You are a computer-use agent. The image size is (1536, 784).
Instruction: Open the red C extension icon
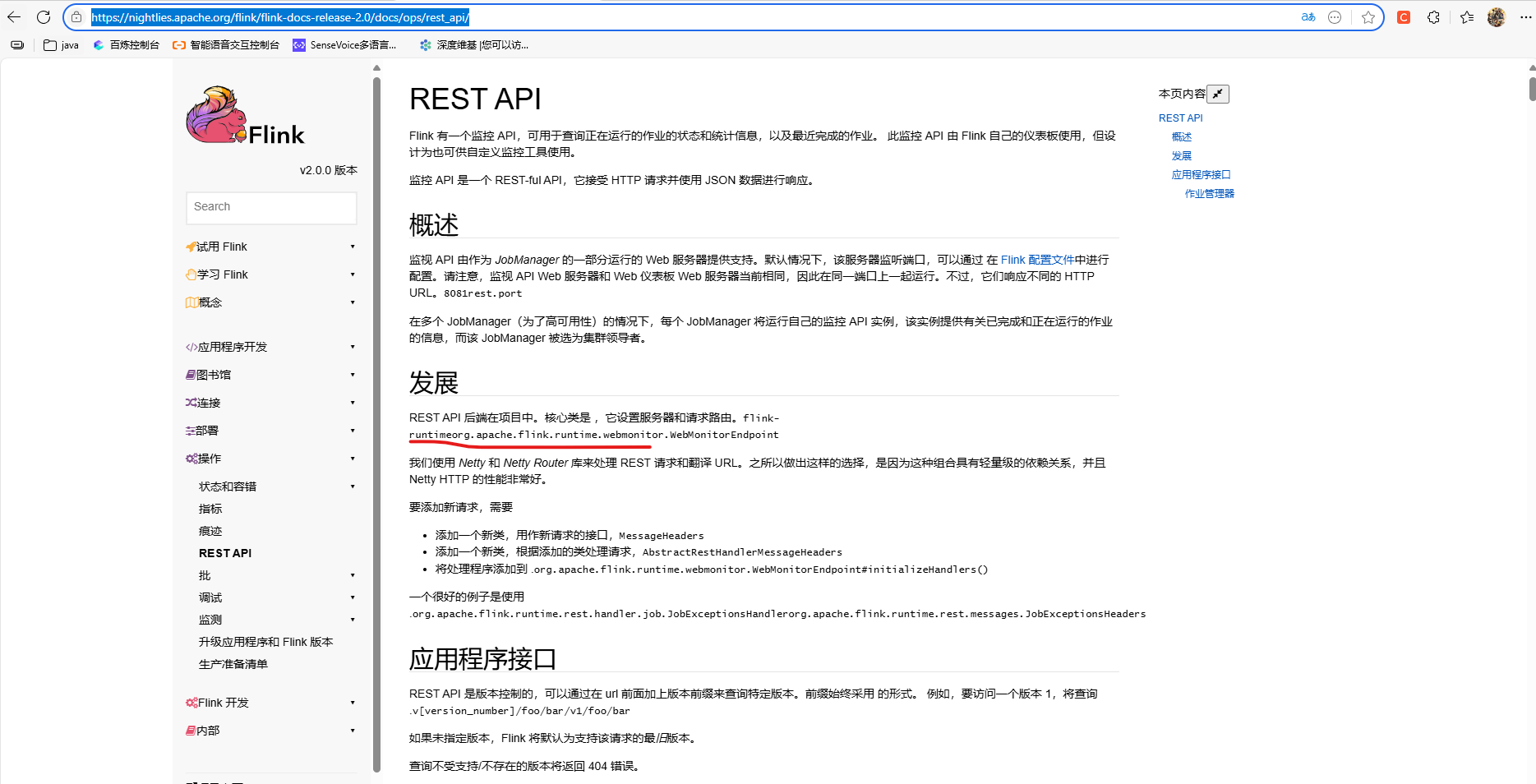pyautogui.click(x=1404, y=17)
